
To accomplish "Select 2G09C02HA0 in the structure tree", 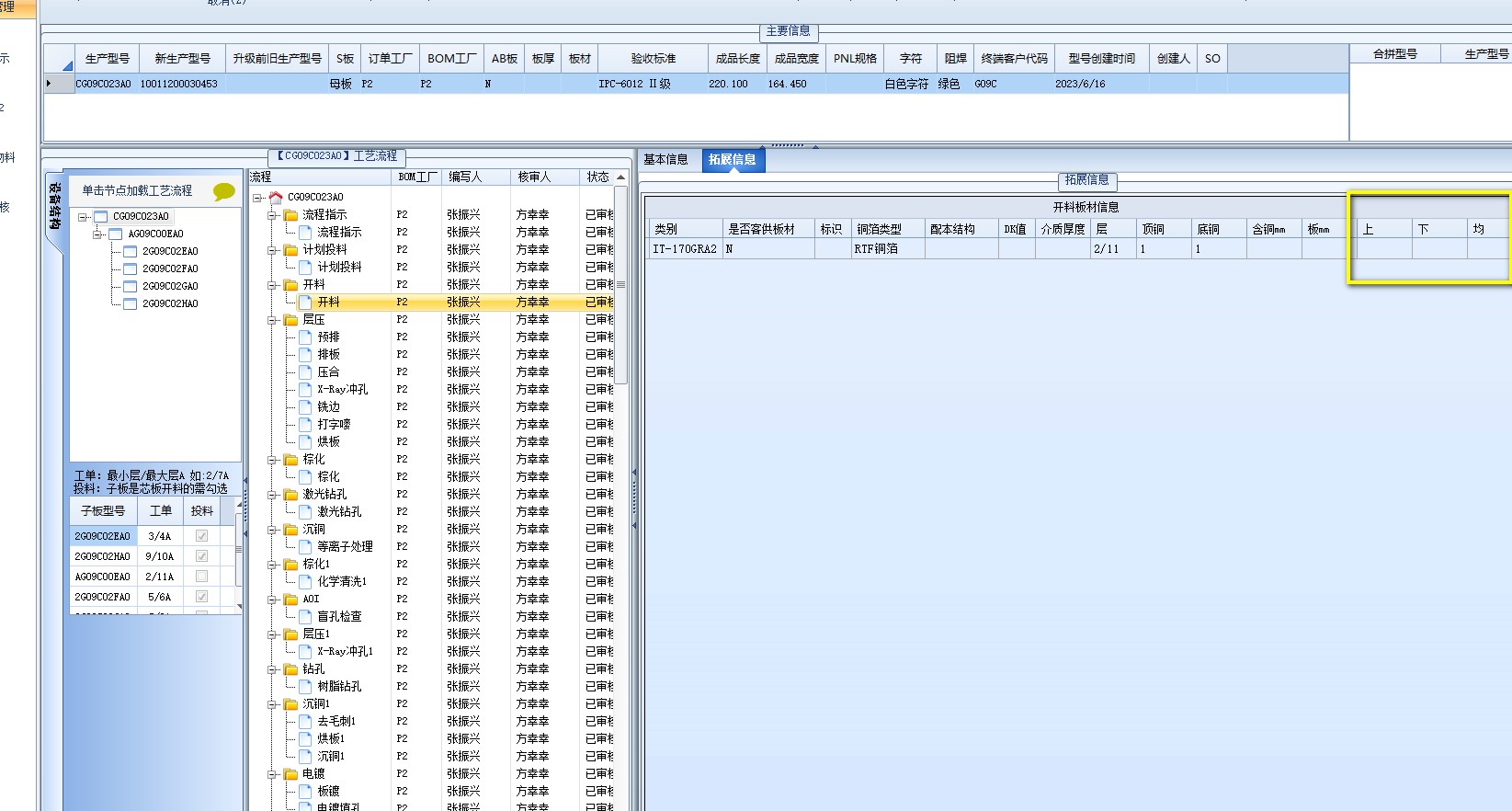I will coord(170,303).
